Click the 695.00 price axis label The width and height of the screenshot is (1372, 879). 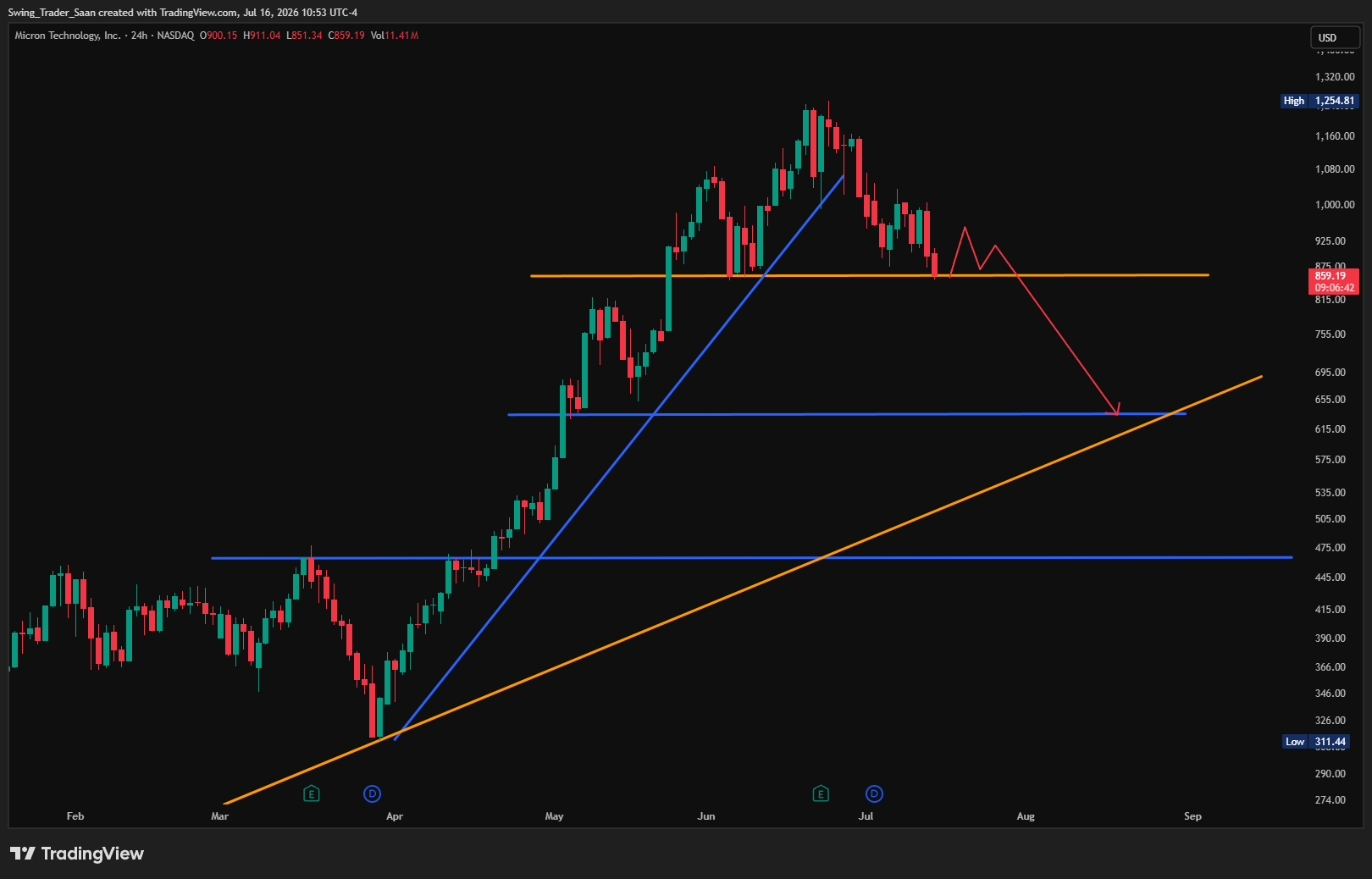tap(1331, 373)
